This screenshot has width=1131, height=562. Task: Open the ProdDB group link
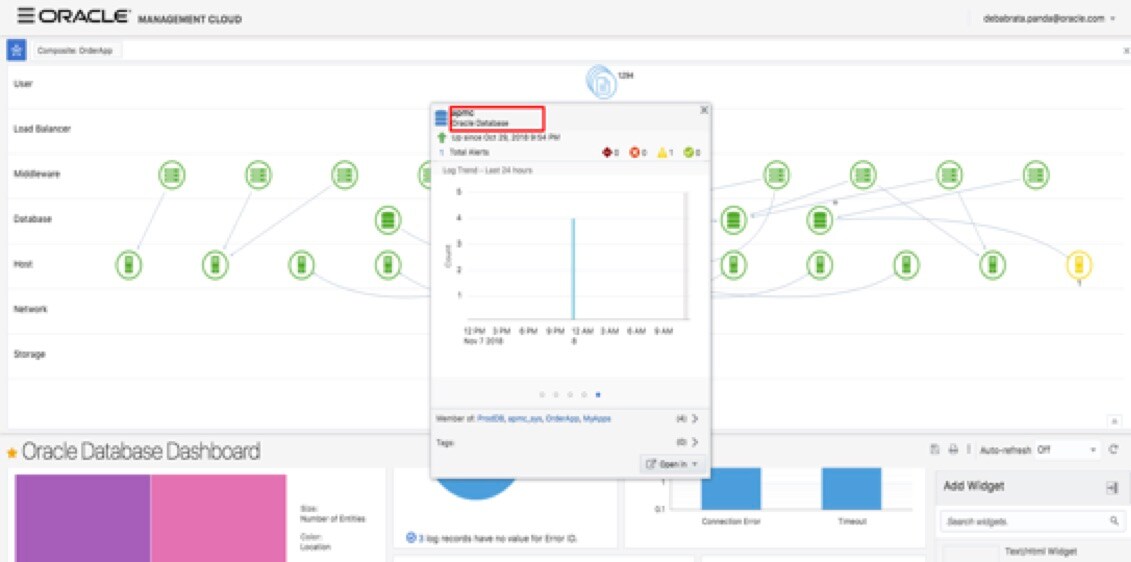tap(490, 418)
